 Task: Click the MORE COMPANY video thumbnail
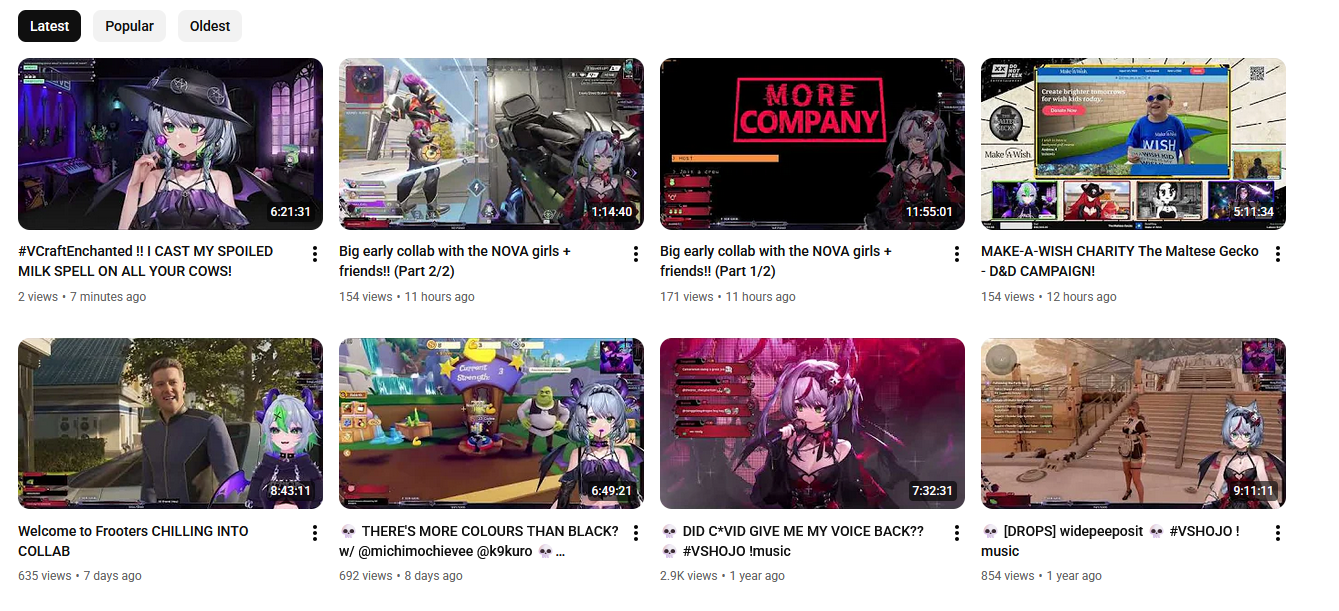click(x=812, y=144)
